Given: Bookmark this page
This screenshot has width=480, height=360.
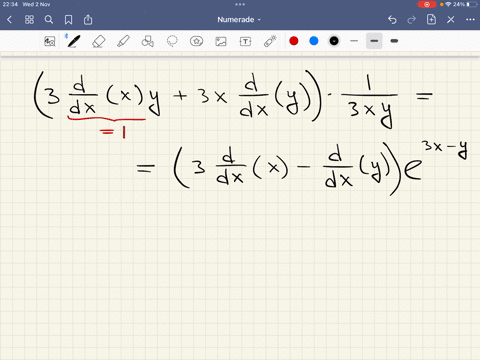Looking at the screenshot, I should pos(68,20).
